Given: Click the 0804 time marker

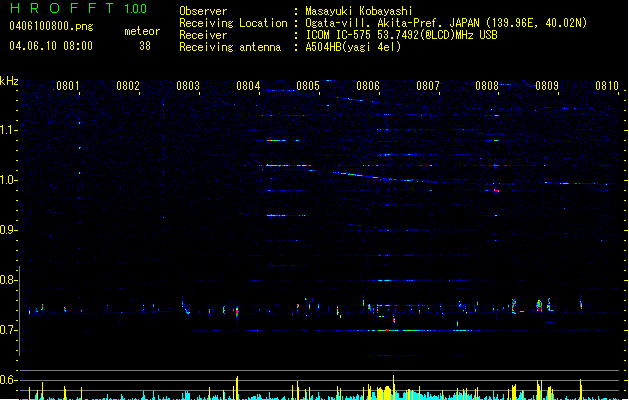Looking at the screenshot, I should pos(248,86).
